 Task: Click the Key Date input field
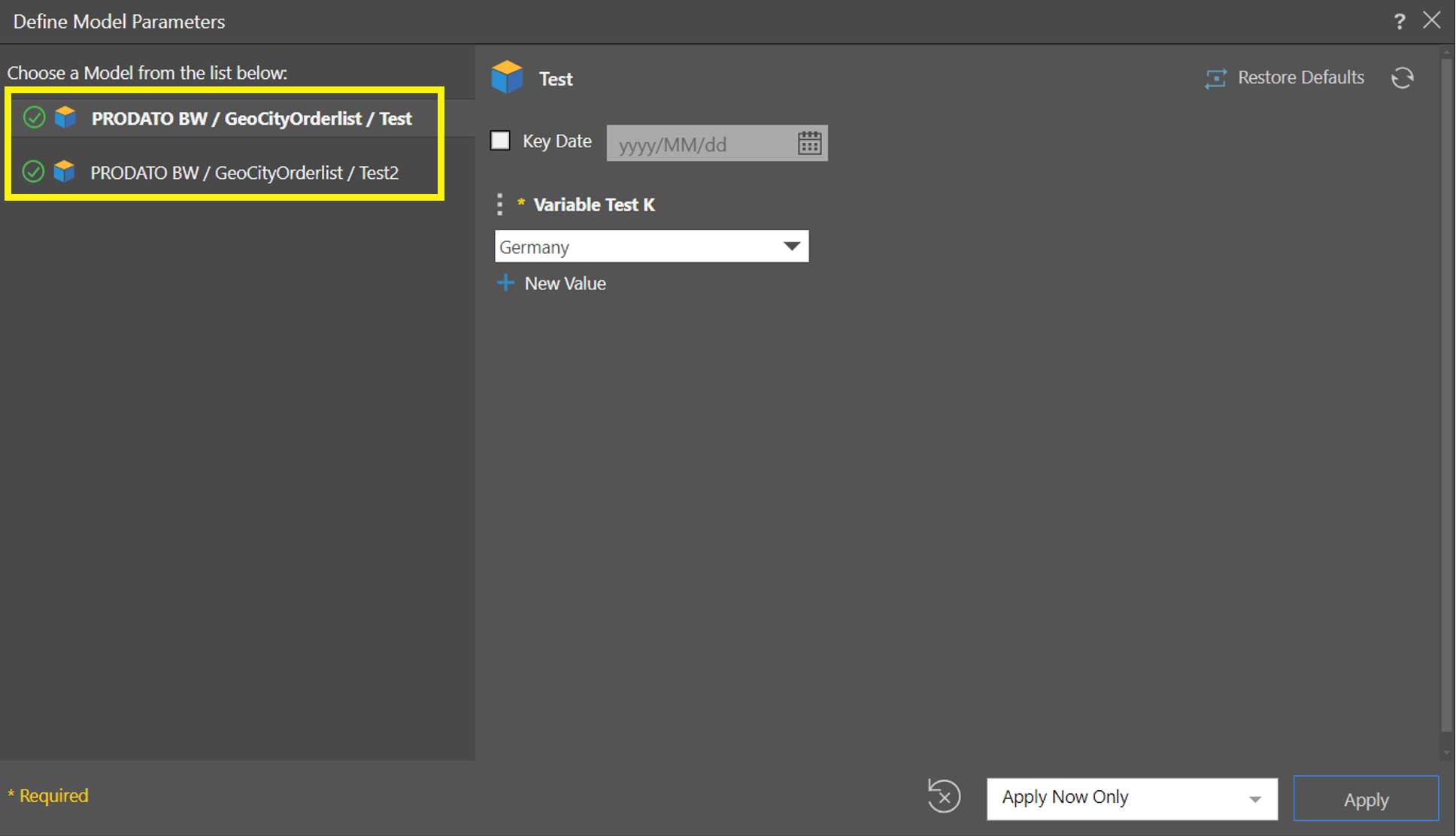pos(699,144)
